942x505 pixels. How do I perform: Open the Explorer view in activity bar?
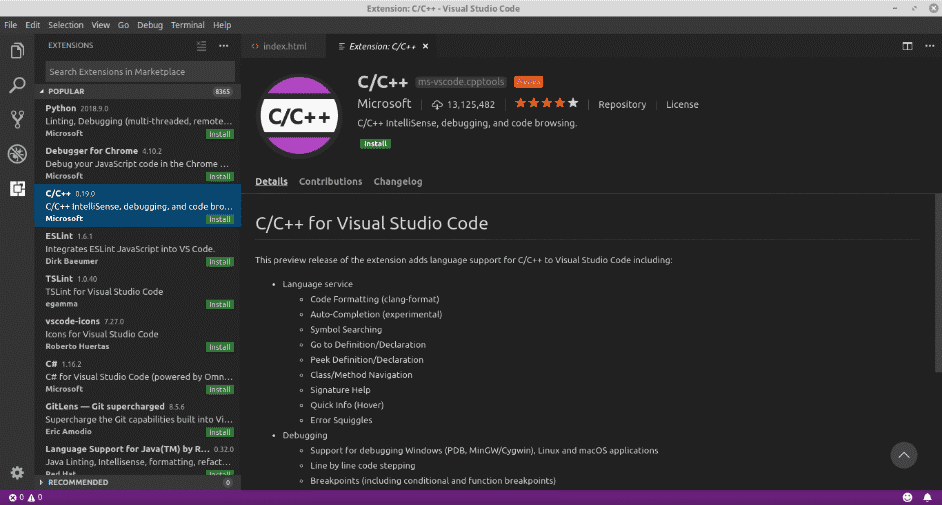[x=17, y=51]
